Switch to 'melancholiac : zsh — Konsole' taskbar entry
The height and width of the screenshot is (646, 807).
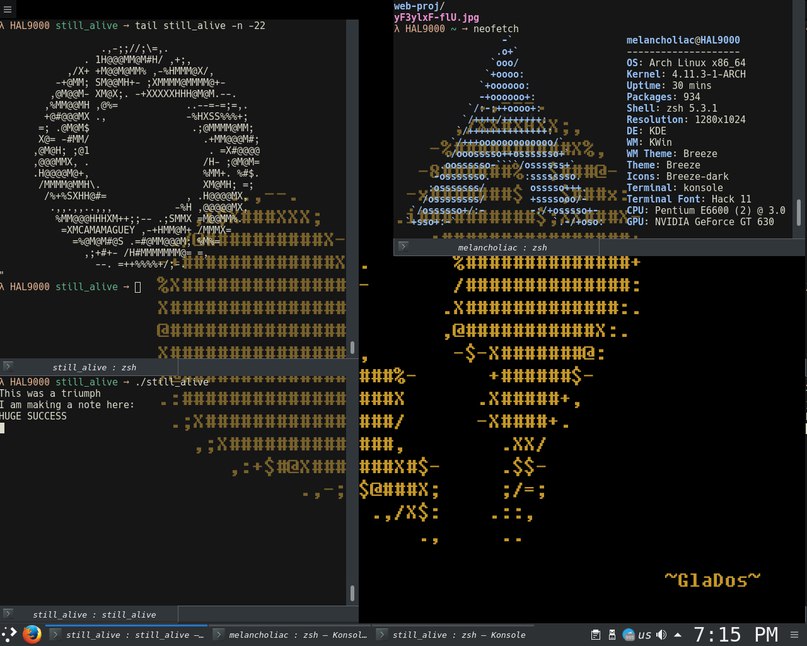coord(291,635)
